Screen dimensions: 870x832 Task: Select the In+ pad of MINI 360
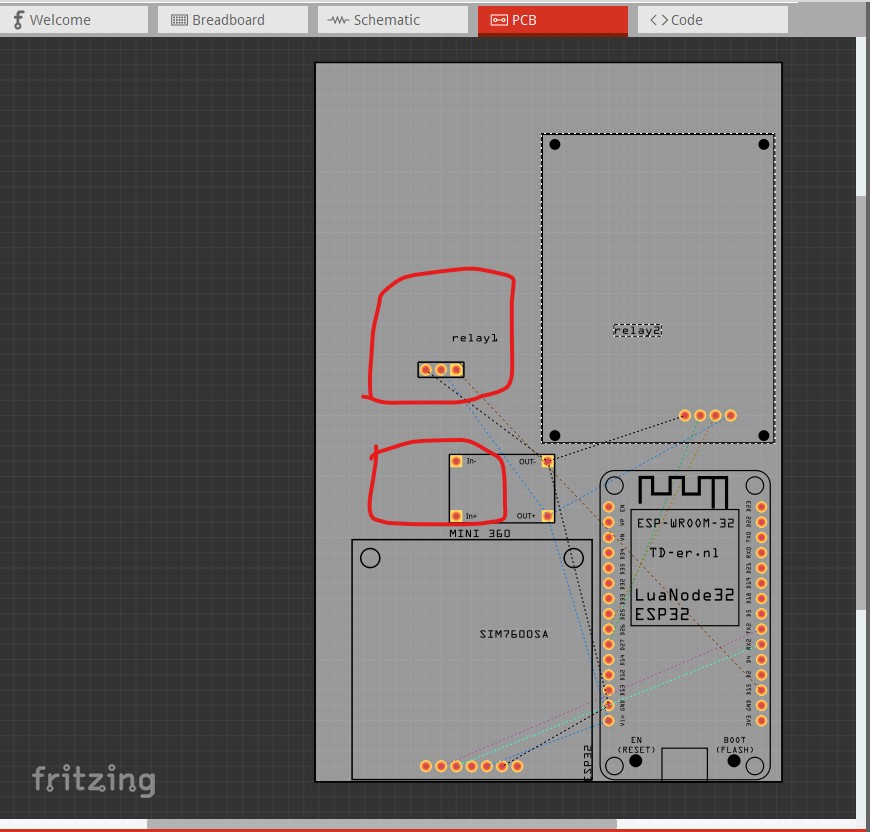(456, 516)
